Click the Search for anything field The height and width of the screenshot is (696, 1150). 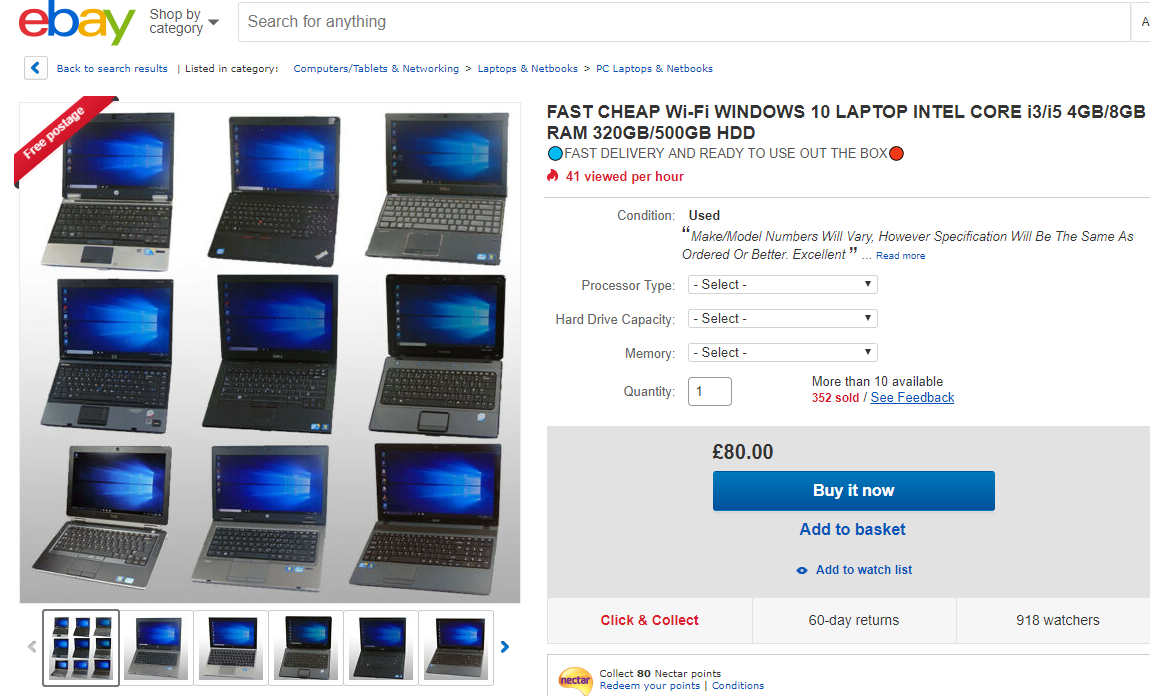pyautogui.click(x=684, y=22)
